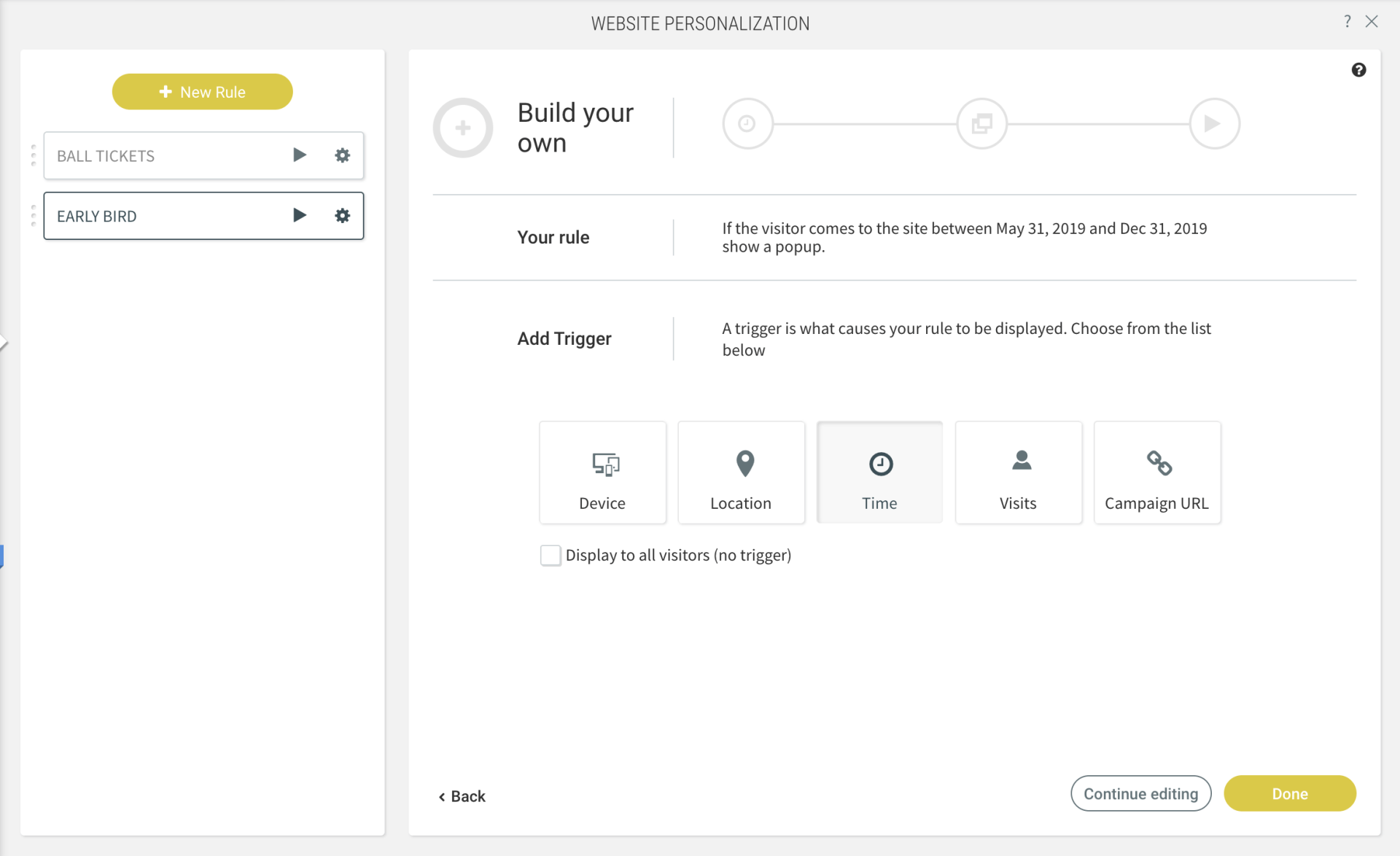1400x856 pixels.
Task: Click the popup step in the progress bar
Action: [981, 123]
